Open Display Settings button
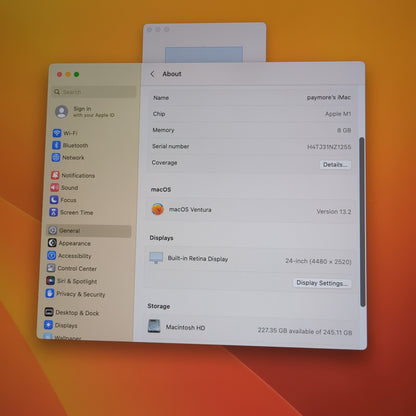 click(322, 283)
